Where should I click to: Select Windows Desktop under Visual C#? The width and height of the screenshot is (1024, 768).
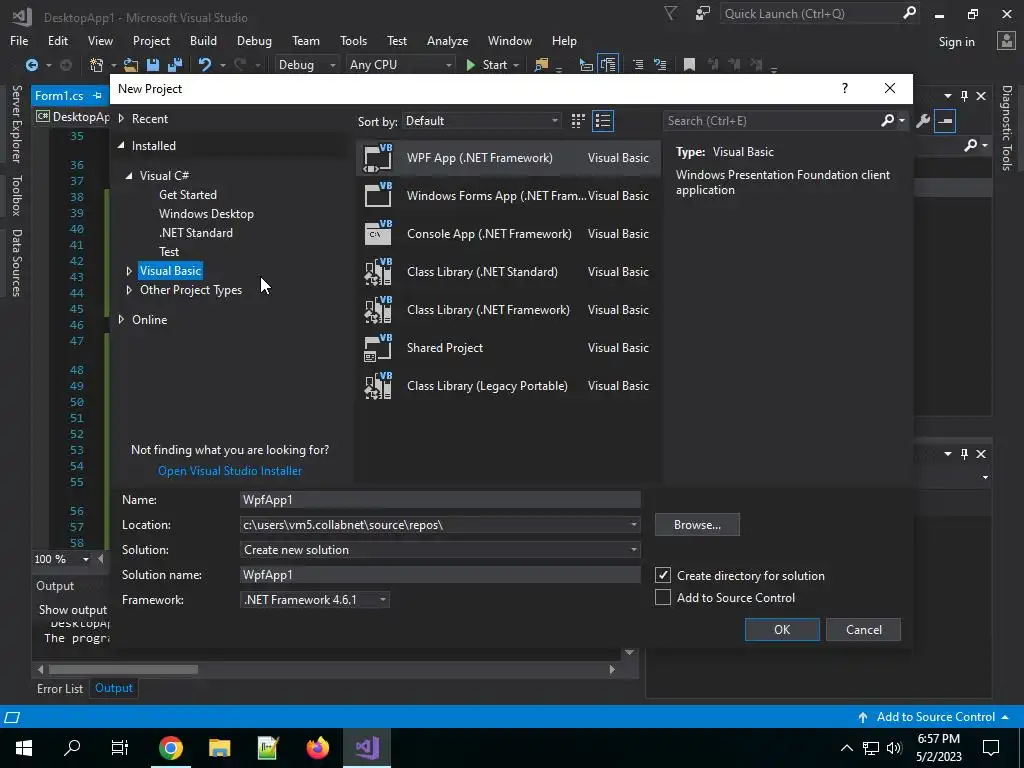(x=206, y=214)
